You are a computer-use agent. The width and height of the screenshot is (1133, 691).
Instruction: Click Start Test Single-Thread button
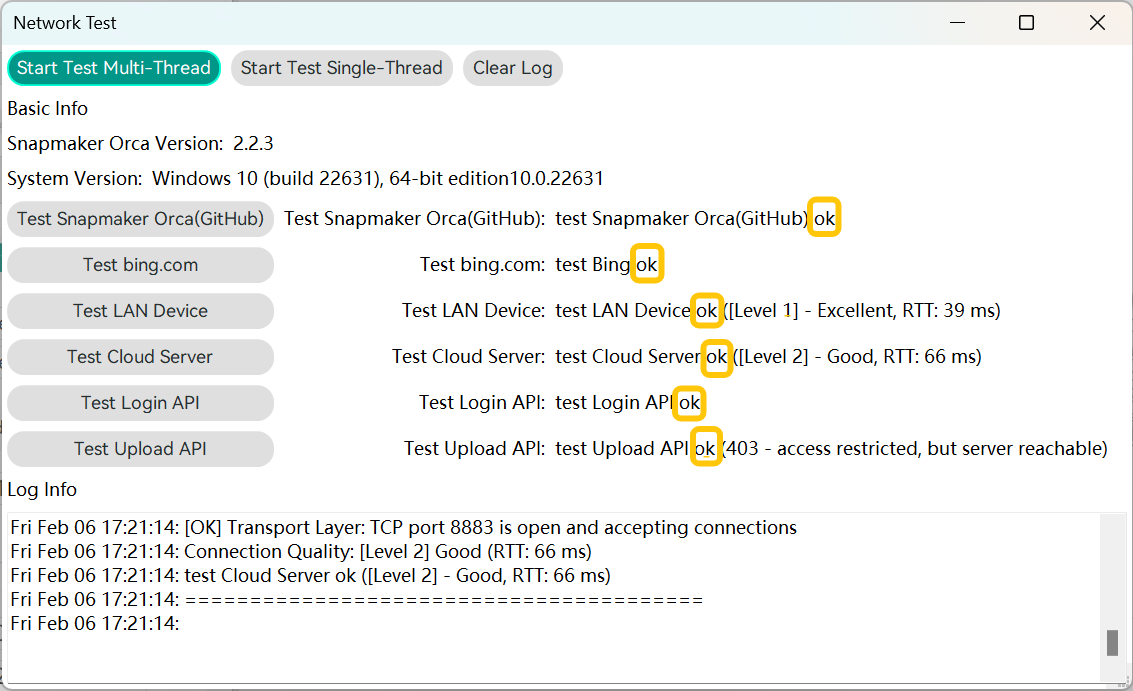341,68
